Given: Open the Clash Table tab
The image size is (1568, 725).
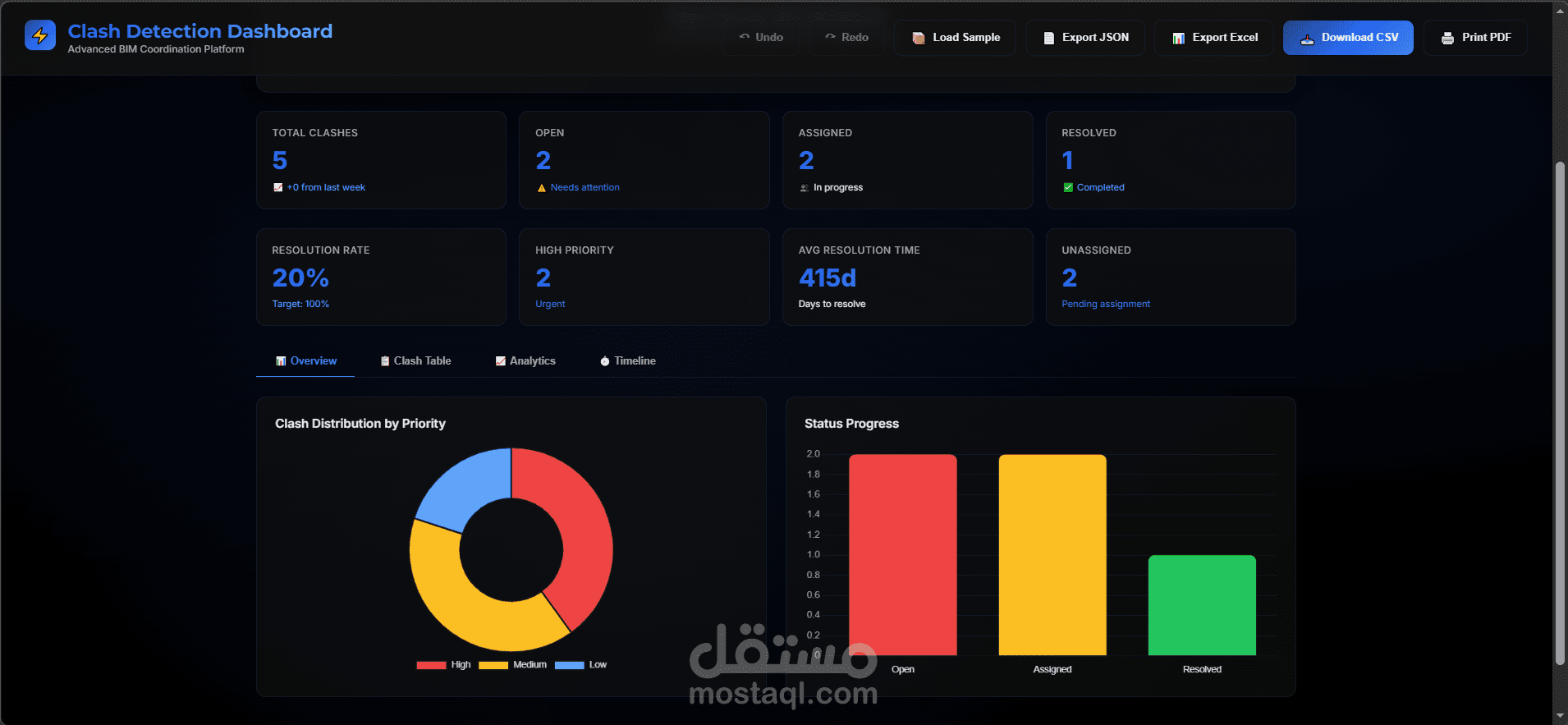Looking at the screenshot, I should point(415,361).
